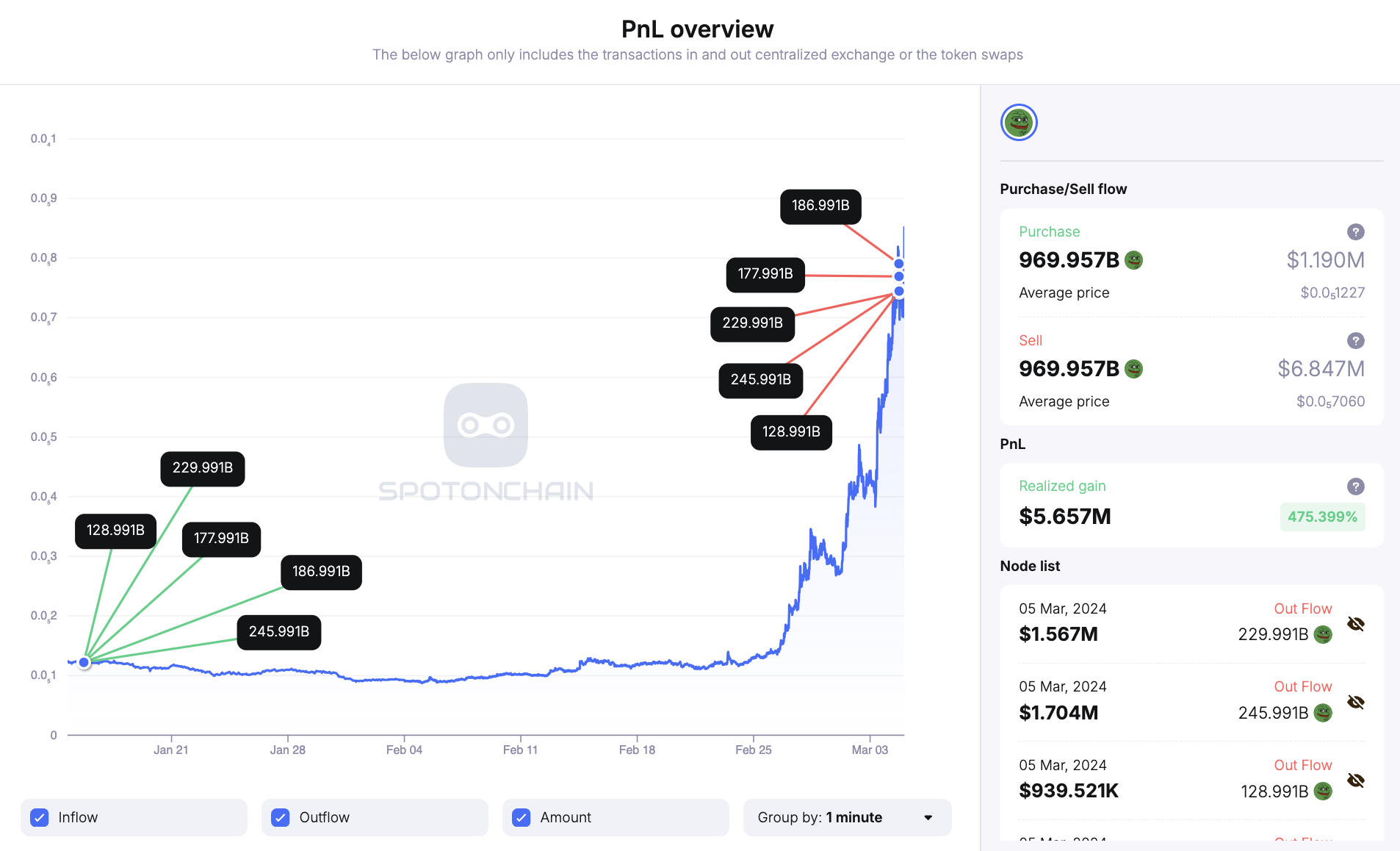The image size is (1400, 851).
Task: Click the Pepe token avatar icon
Action: click(1019, 123)
